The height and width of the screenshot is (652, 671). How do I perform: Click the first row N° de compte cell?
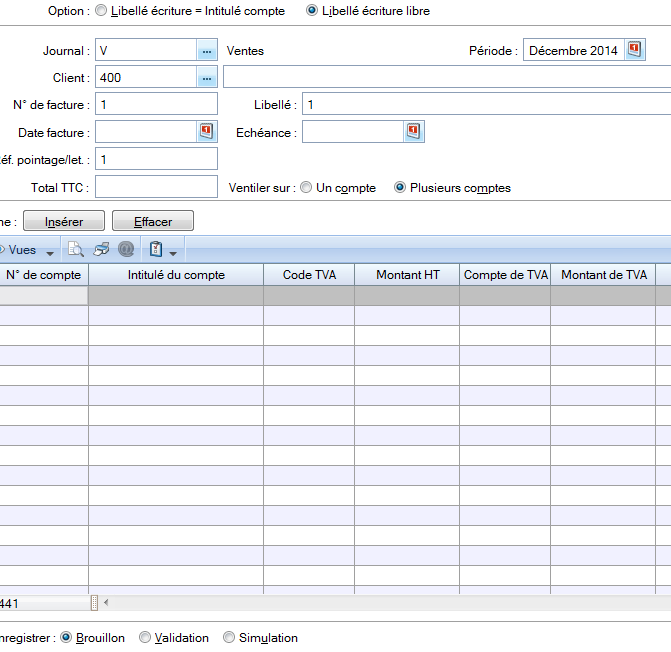point(44,296)
